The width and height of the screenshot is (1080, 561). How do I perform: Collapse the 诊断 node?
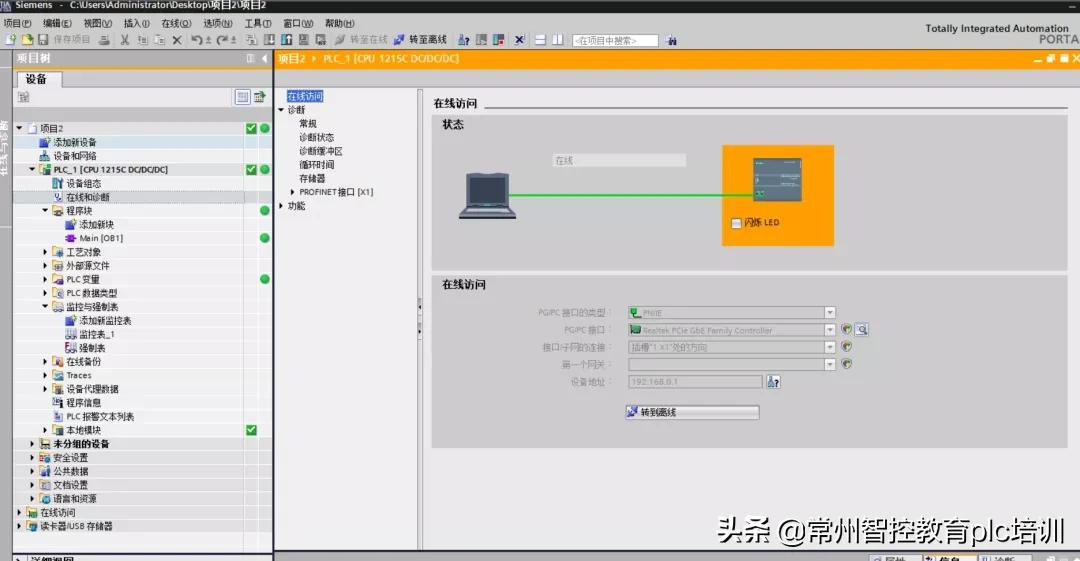281,110
